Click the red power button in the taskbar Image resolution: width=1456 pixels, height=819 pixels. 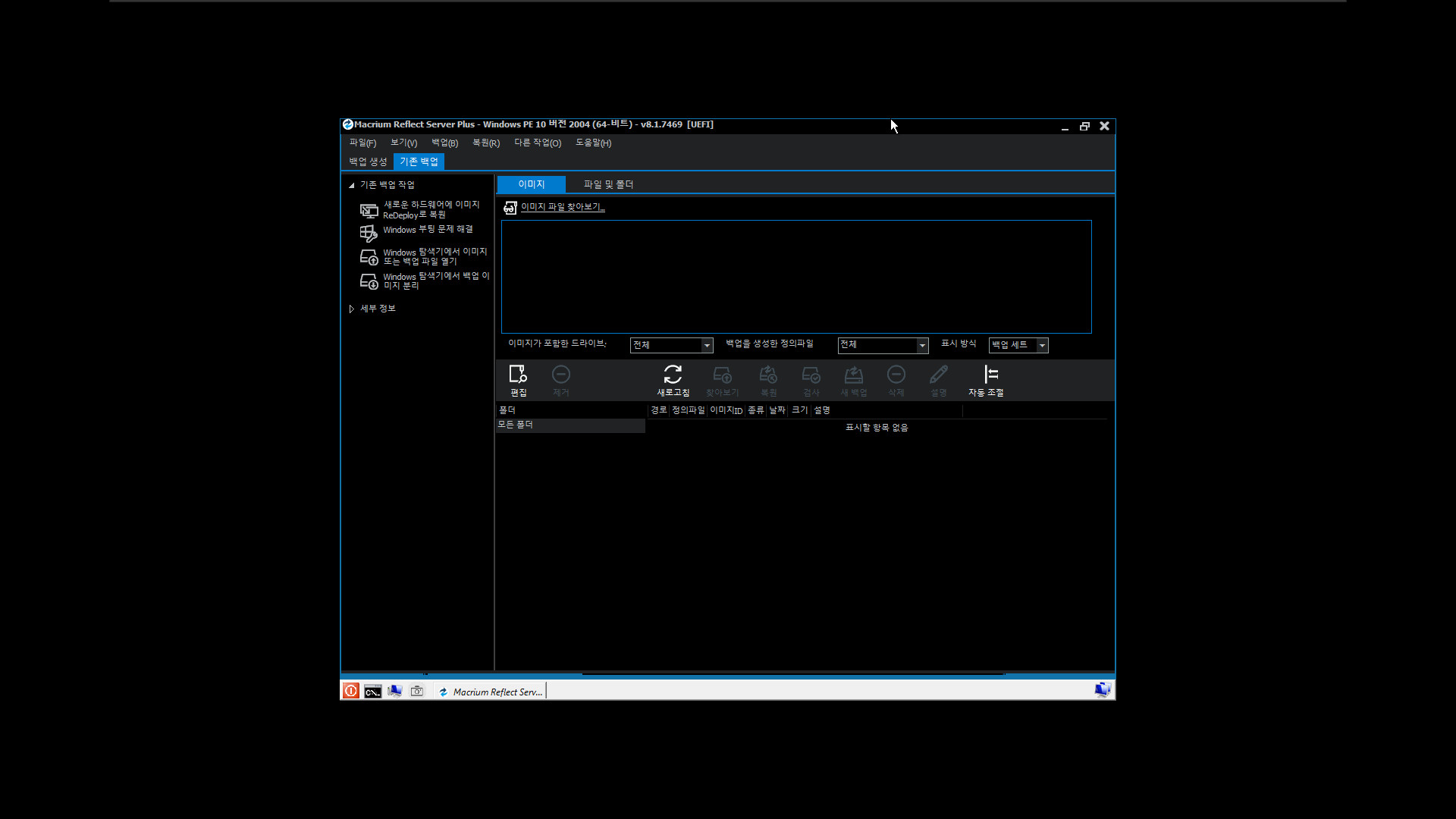pyautogui.click(x=351, y=691)
